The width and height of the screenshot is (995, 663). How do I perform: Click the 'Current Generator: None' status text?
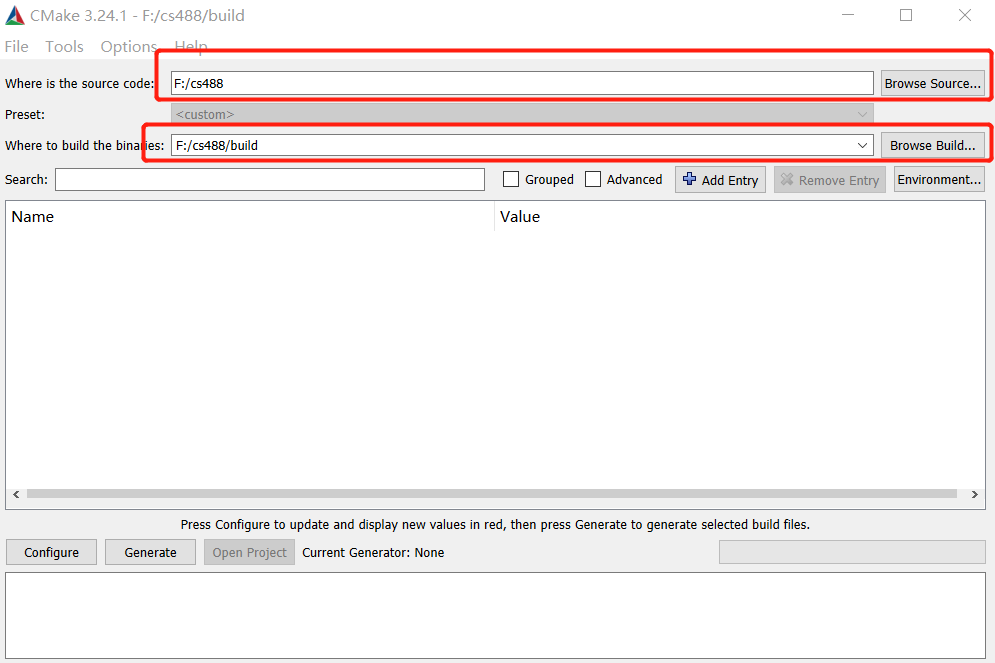(x=373, y=553)
